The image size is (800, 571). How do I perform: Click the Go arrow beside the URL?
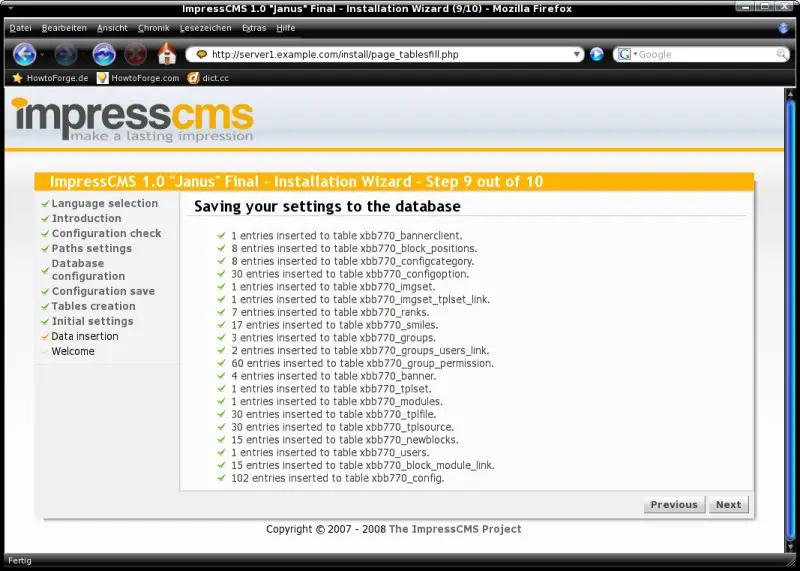(596, 54)
